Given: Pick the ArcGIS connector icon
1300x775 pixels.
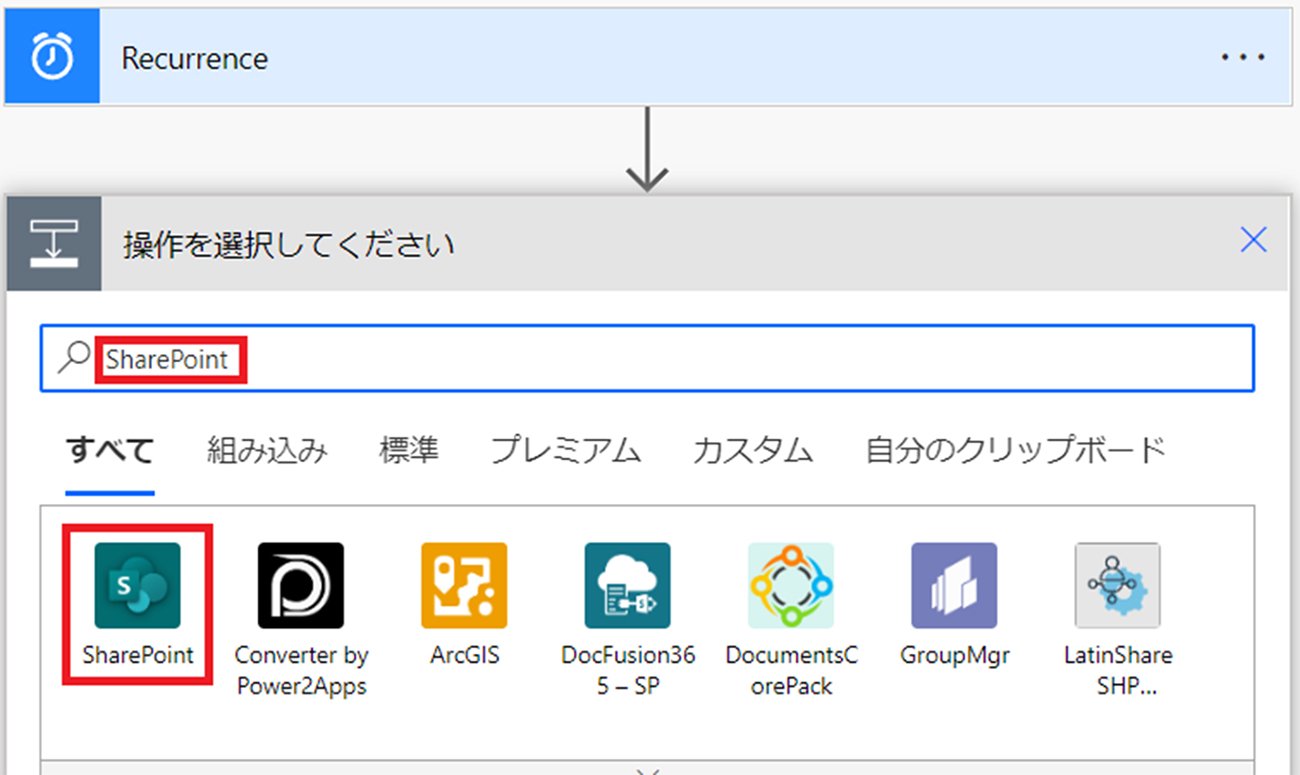Looking at the screenshot, I should [464, 586].
